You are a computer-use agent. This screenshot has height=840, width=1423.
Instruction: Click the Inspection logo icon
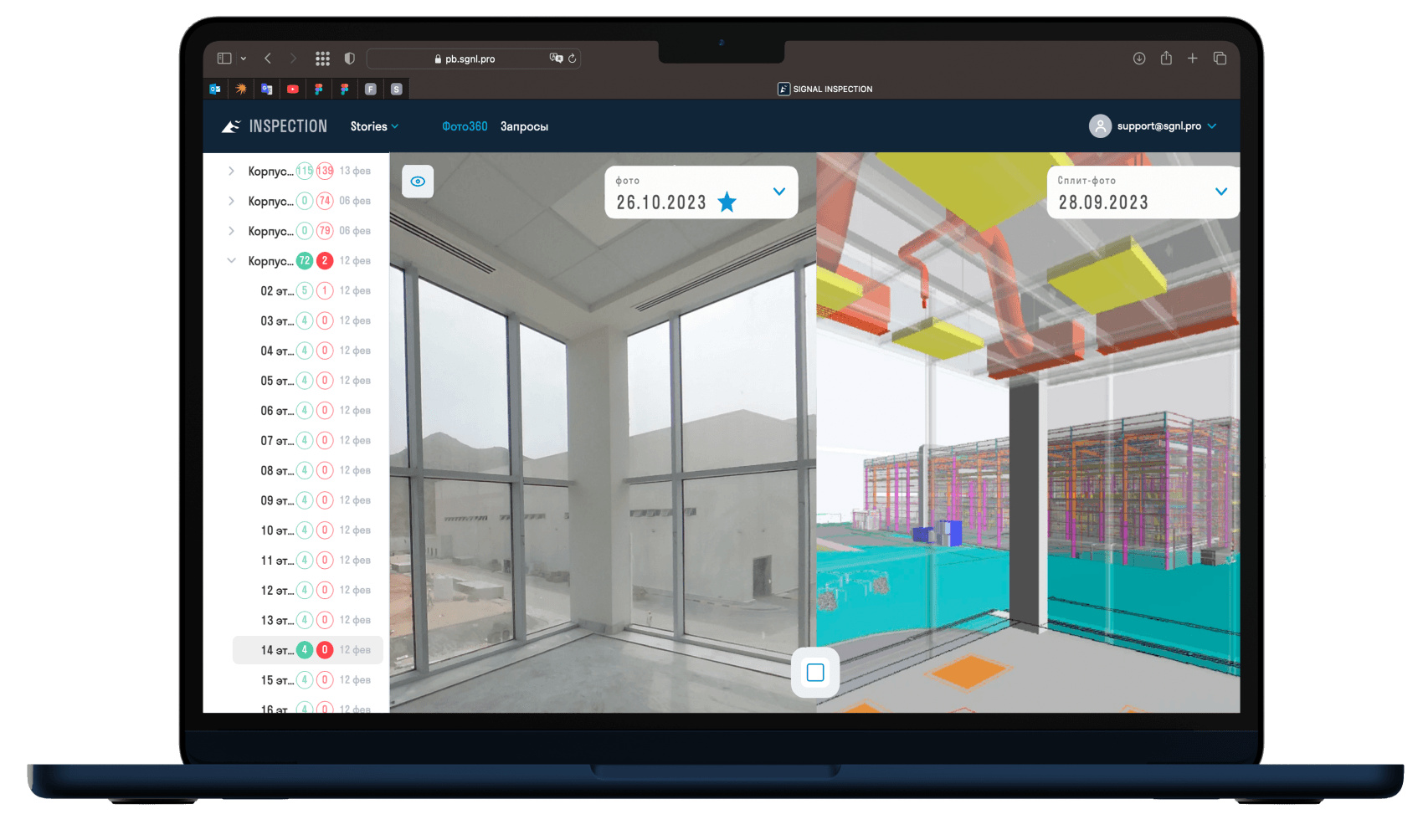coord(231,126)
